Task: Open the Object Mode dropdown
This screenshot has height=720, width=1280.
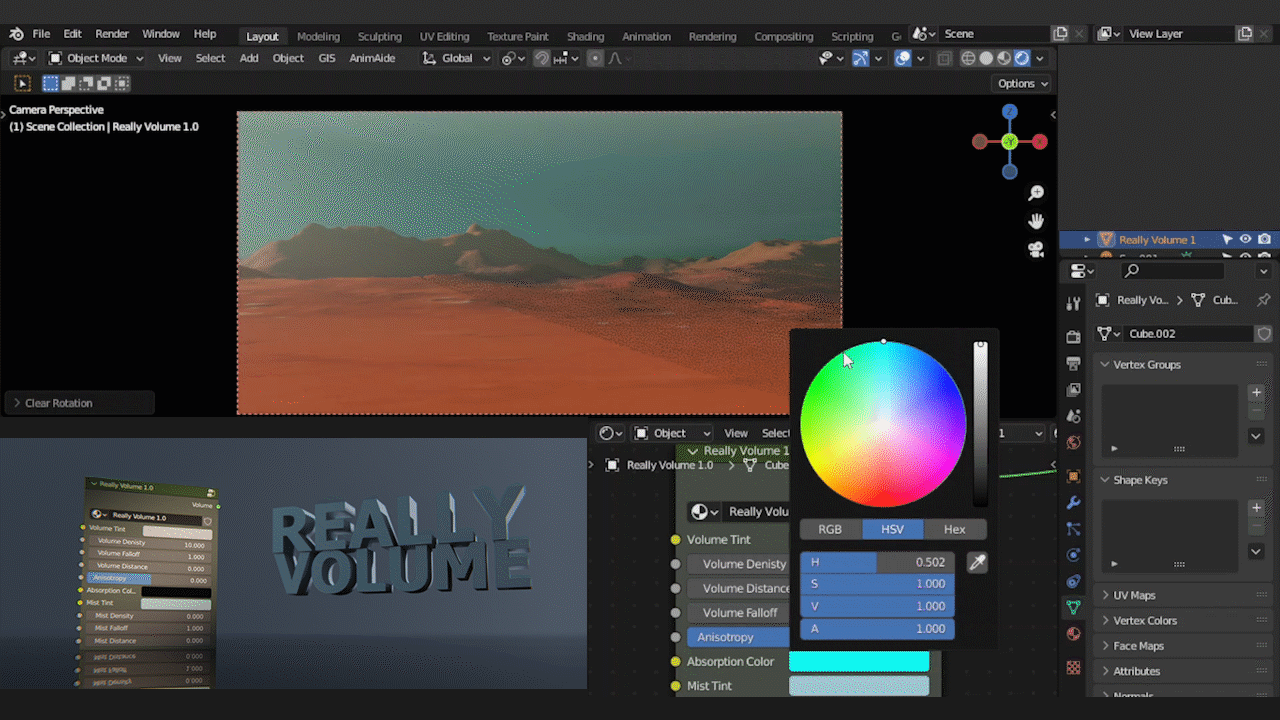Action: click(x=96, y=58)
